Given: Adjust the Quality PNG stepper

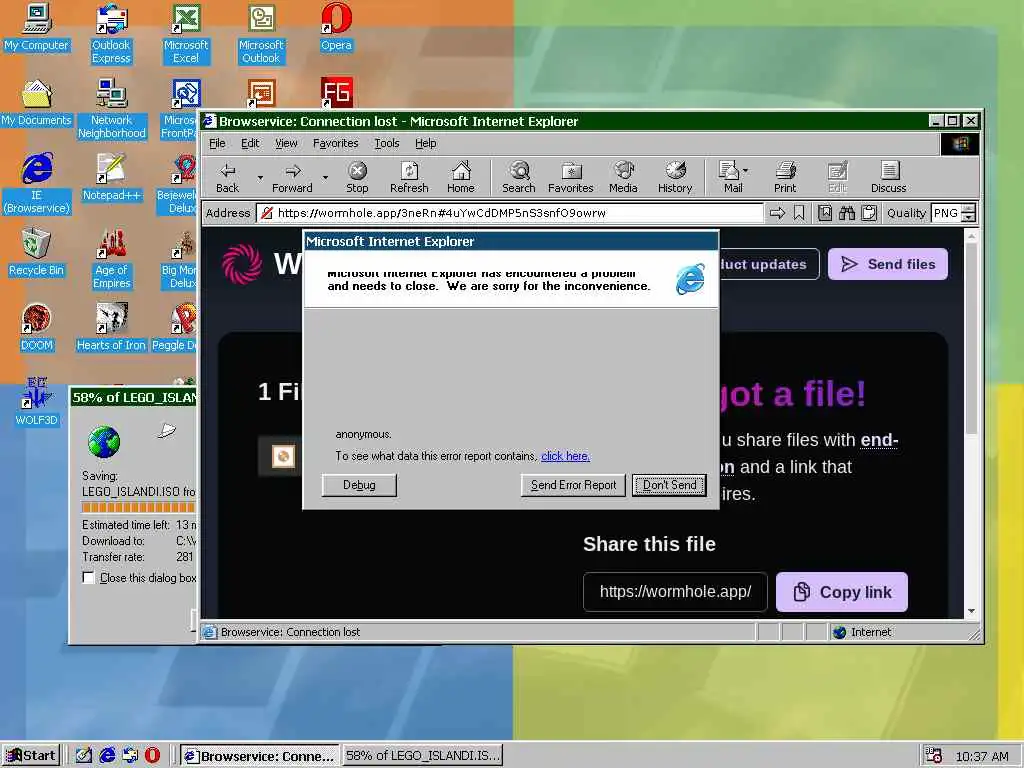Looking at the screenshot, I should pos(969,213).
